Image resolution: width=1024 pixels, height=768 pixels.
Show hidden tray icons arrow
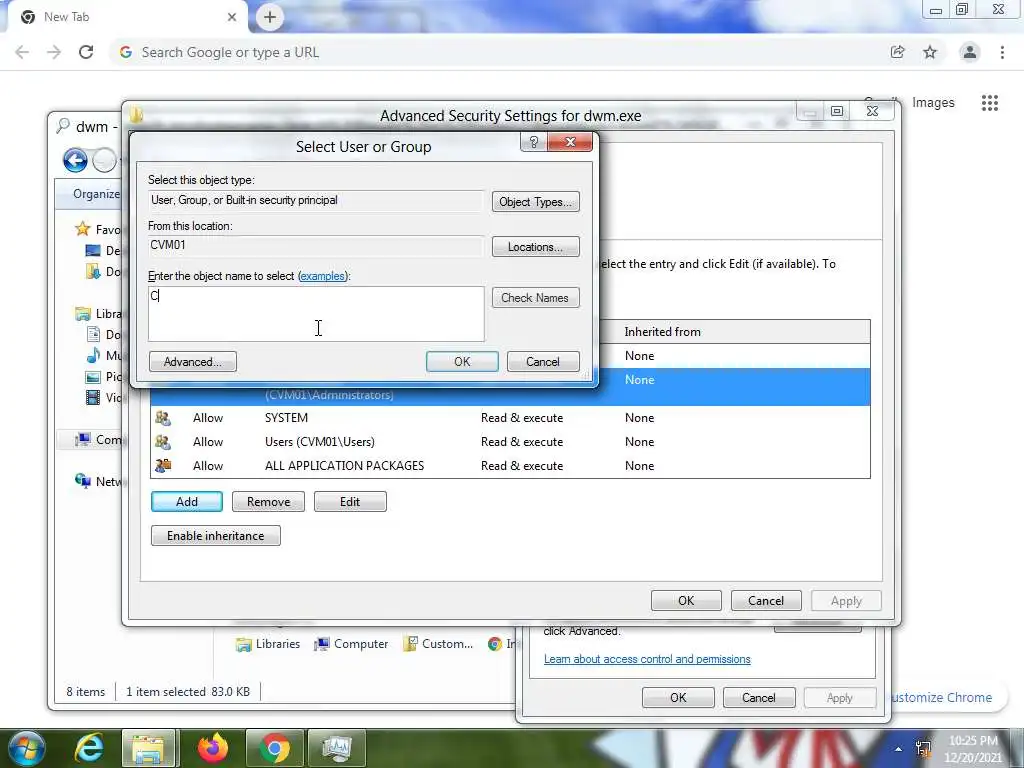tap(899, 749)
